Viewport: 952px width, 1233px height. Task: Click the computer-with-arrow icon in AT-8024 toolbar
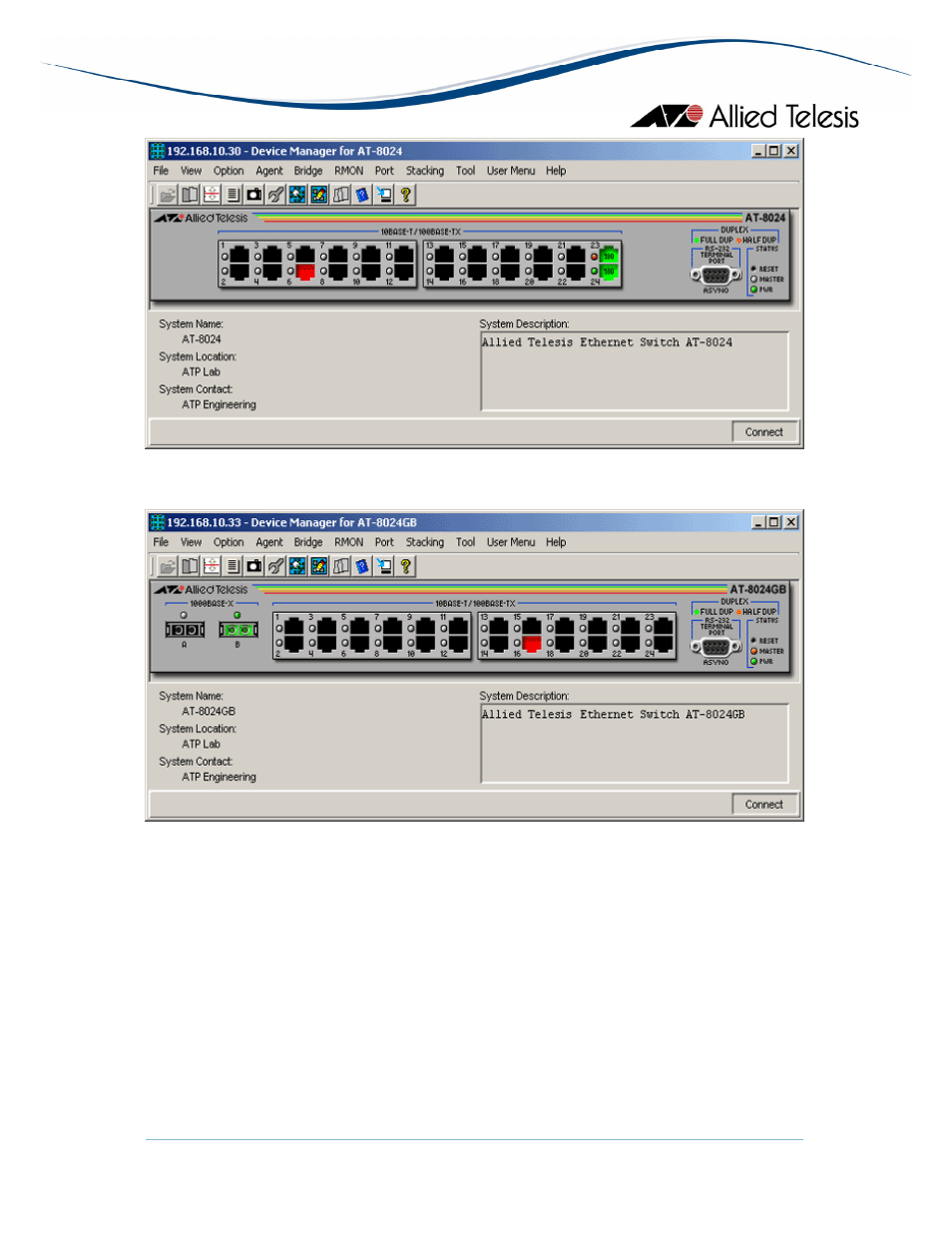coord(384,195)
